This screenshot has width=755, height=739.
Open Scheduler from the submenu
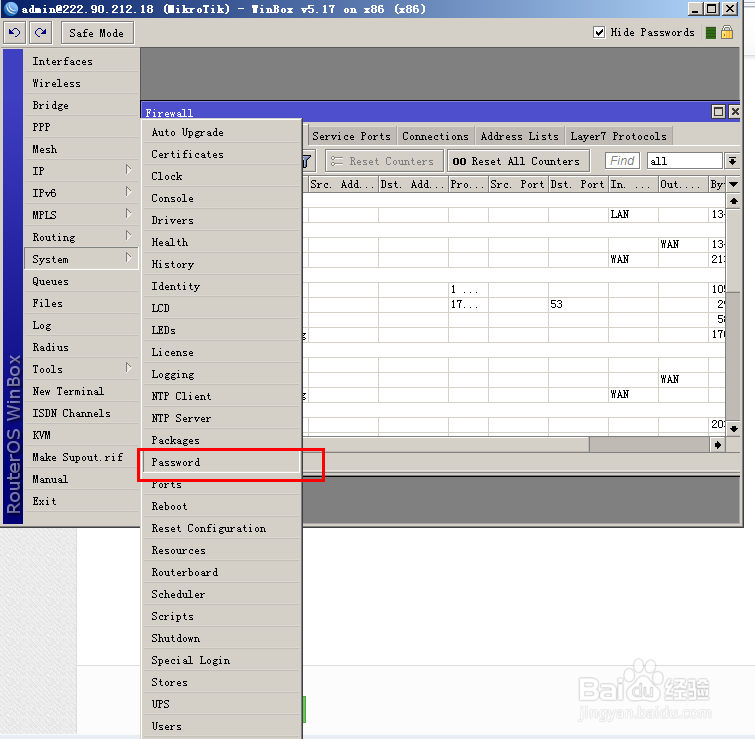221,594
